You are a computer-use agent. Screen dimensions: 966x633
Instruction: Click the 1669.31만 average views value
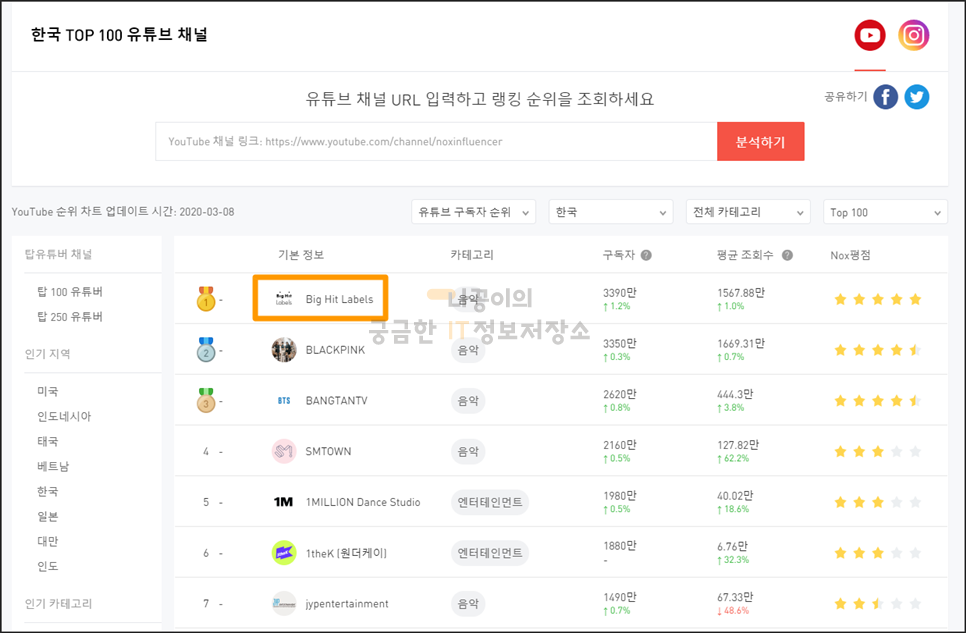pos(741,343)
